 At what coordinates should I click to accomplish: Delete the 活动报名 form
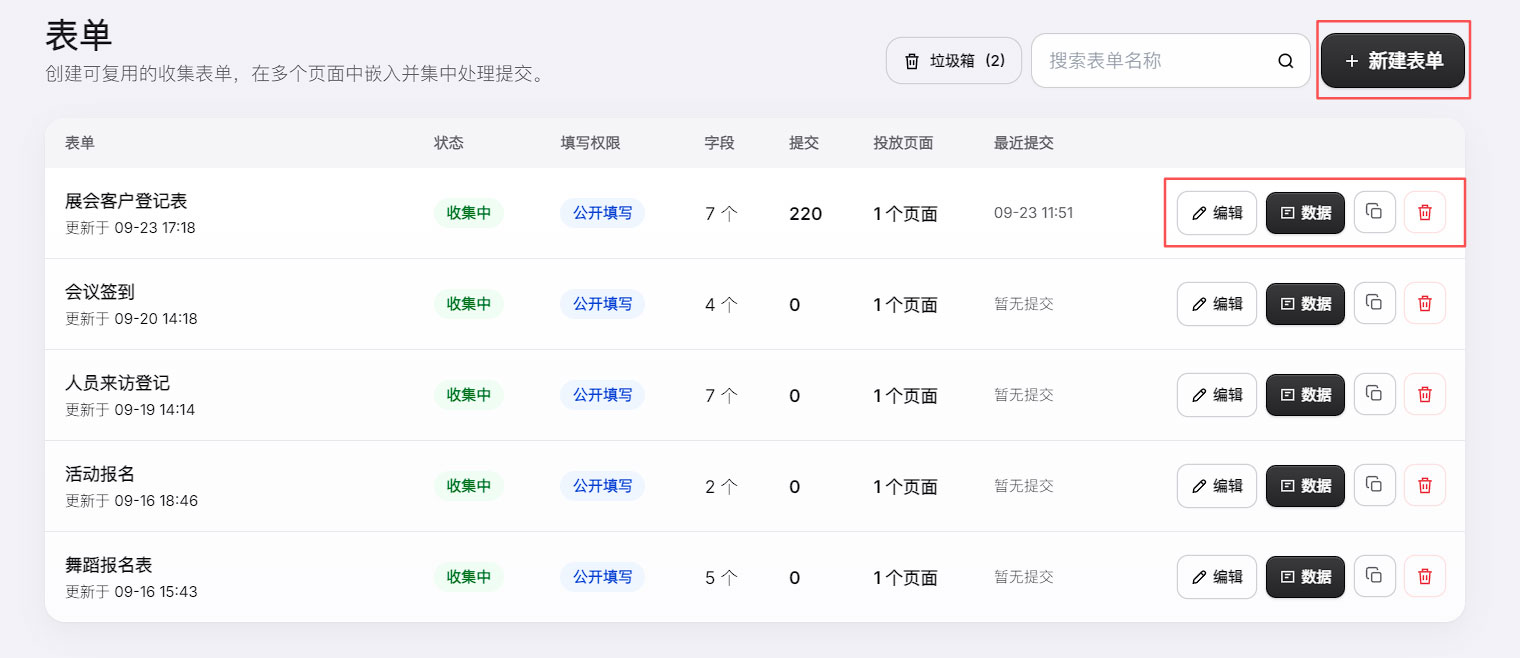pyautogui.click(x=1425, y=485)
